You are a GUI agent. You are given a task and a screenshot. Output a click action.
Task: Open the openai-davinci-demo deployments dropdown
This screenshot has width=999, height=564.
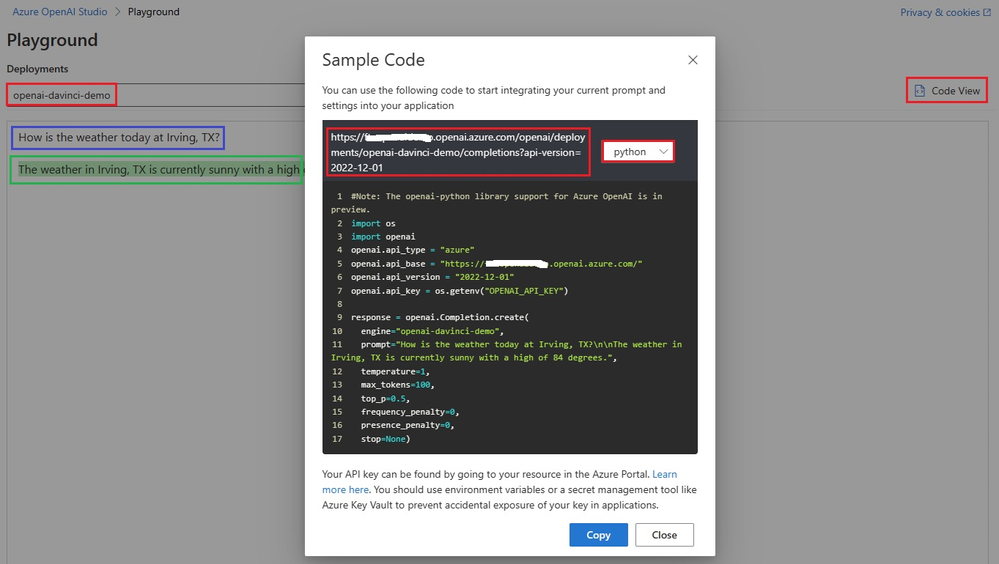pyautogui.click(x=156, y=95)
